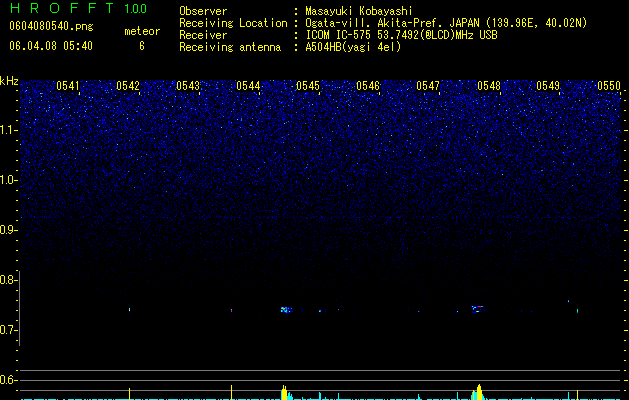Click the meteor echo near 0548
629x400 pixels.
pyautogui.click(x=477, y=309)
